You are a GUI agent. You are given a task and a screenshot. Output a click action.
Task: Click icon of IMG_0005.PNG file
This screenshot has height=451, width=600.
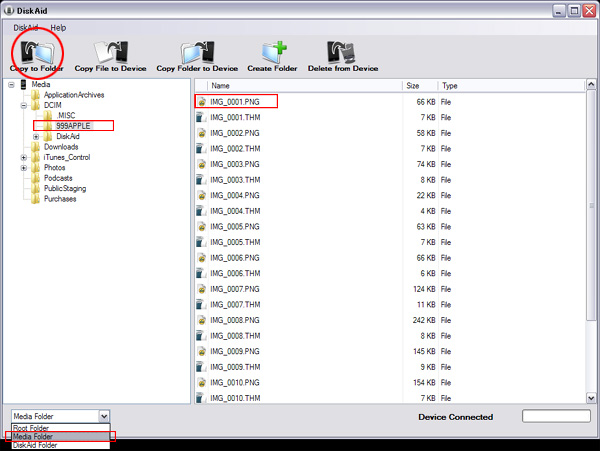[201, 226]
